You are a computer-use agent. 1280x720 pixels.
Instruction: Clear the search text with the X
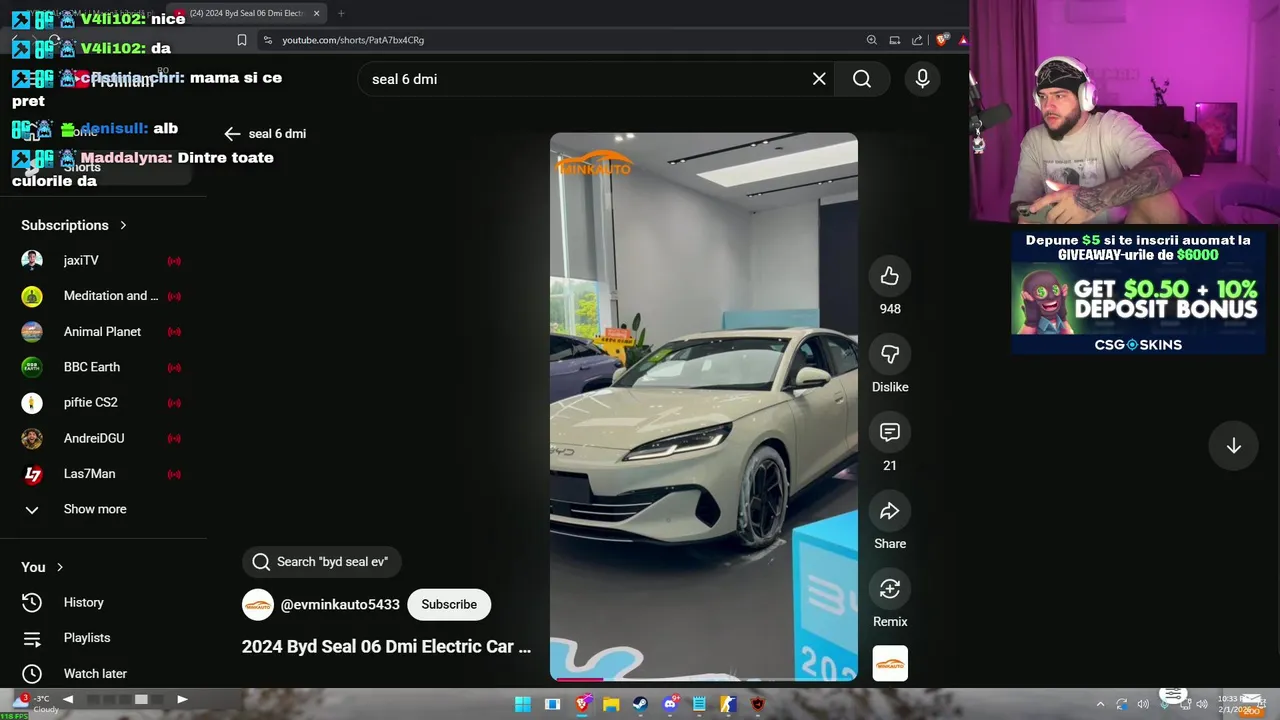(x=819, y=79)
